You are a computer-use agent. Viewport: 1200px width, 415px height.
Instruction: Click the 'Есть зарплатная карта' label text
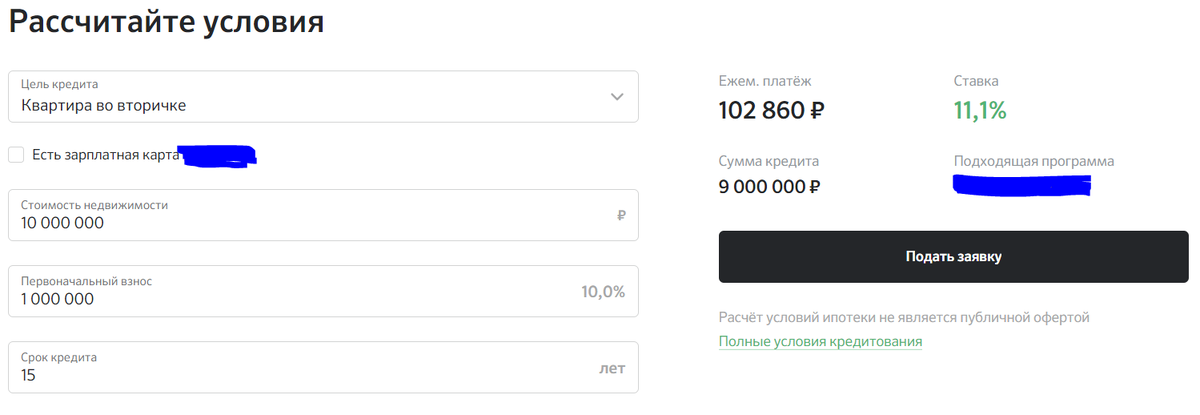pyautogui.click(x=105, y=154)
